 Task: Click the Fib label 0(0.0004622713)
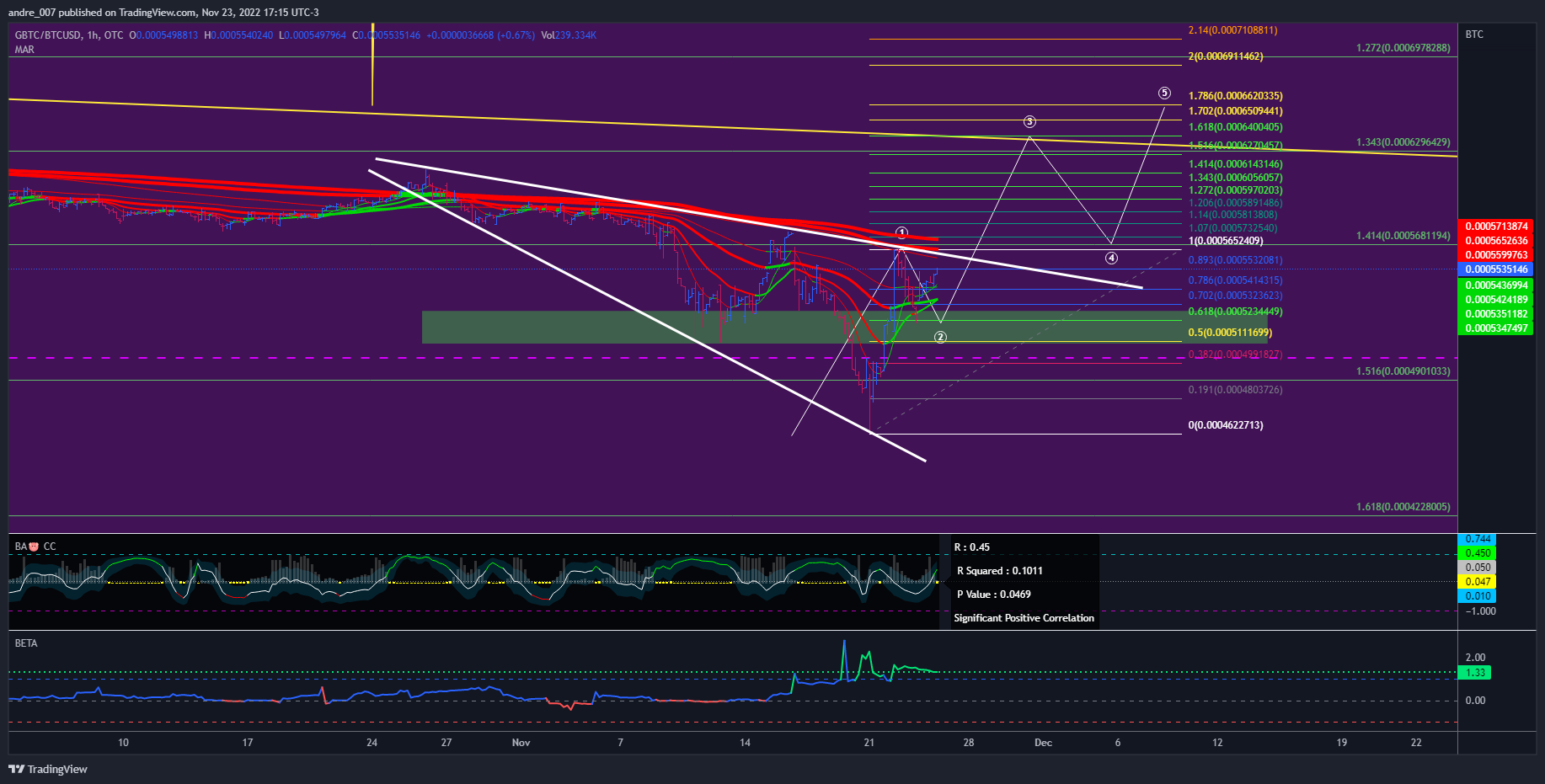[x=1226, y=425]
